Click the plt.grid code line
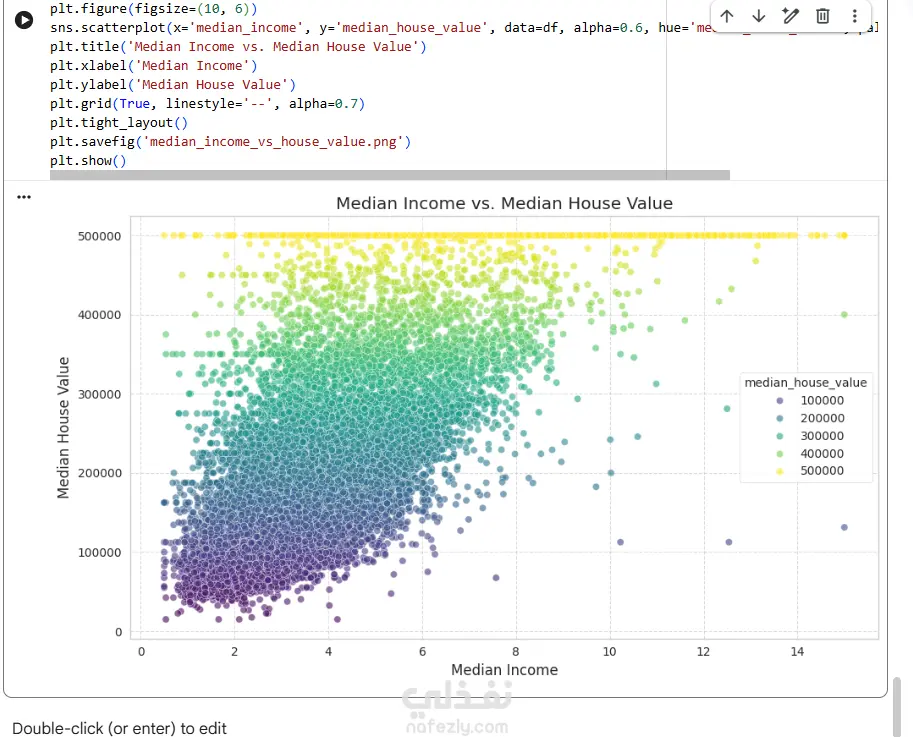This screenshot has height=737, width=913. pos(207,104)
